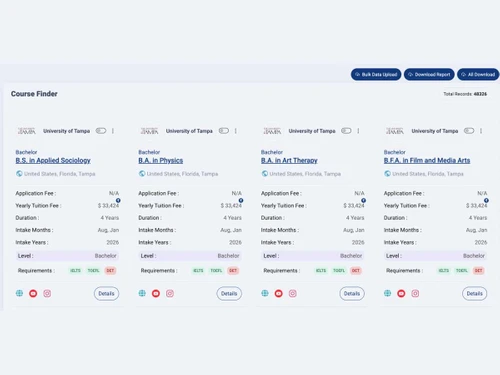Open Instagram icon on Applied Sociology card
The image size is (500, 375).
pos(47,293)
